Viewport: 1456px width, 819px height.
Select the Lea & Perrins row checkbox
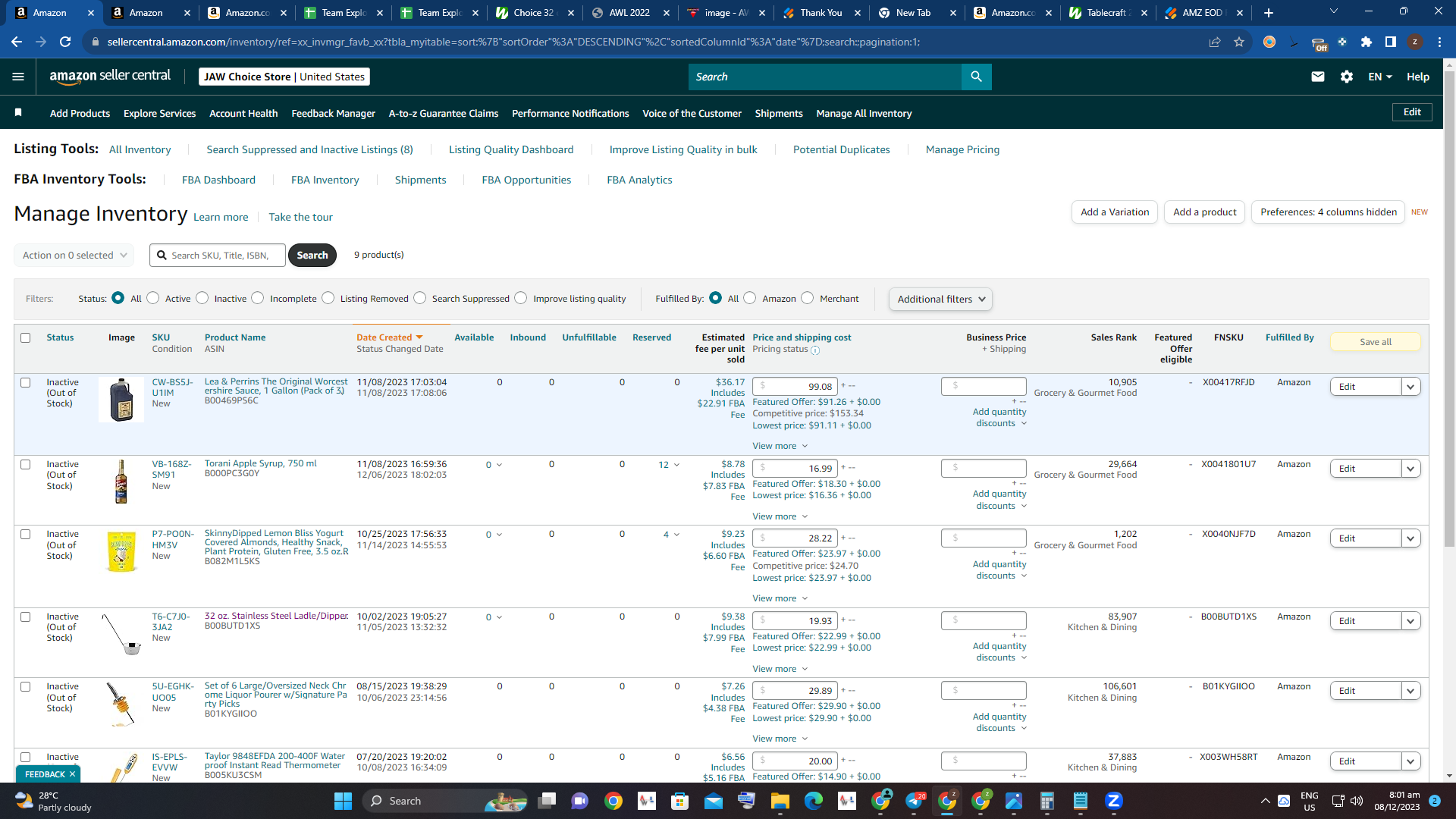point(26,383)
